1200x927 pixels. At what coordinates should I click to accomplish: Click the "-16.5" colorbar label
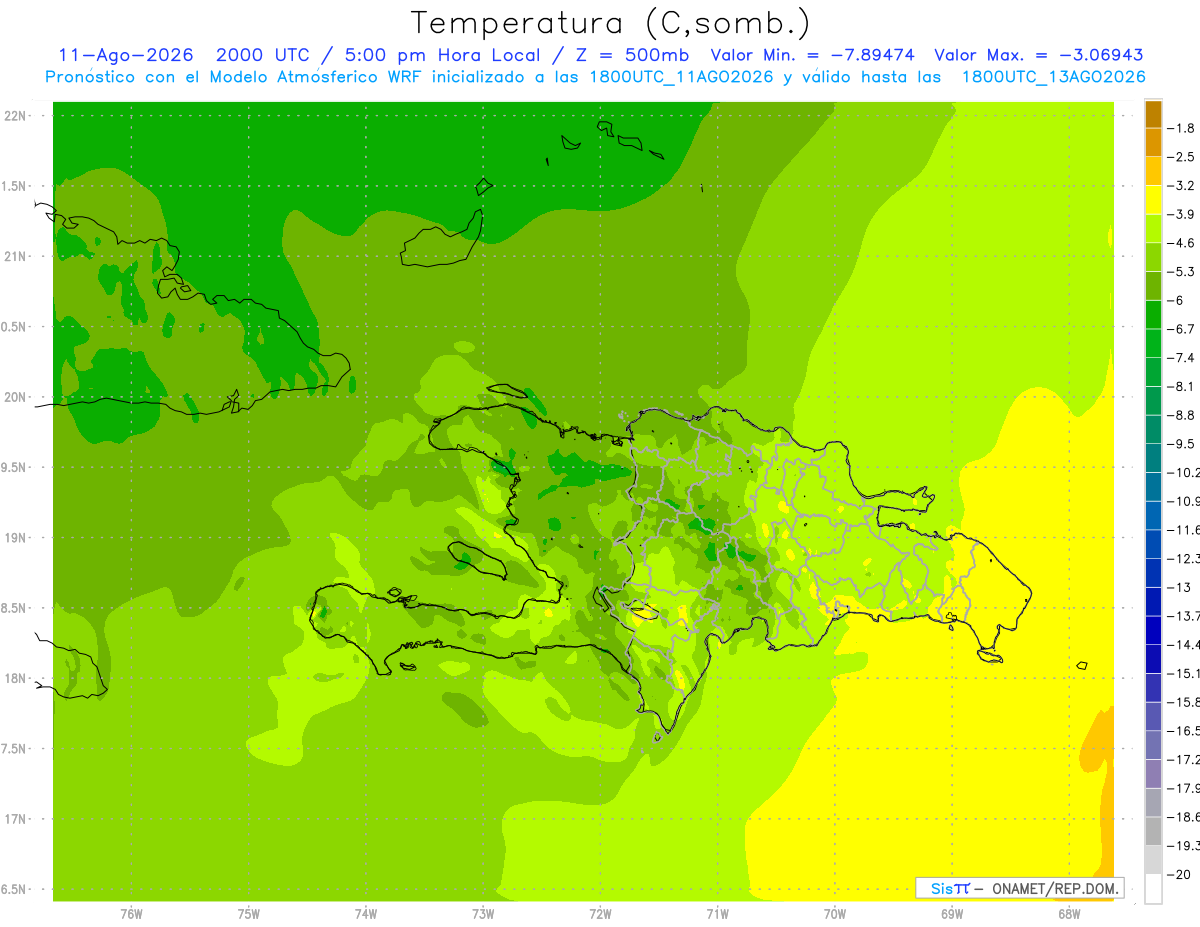tap(1184, 731)
